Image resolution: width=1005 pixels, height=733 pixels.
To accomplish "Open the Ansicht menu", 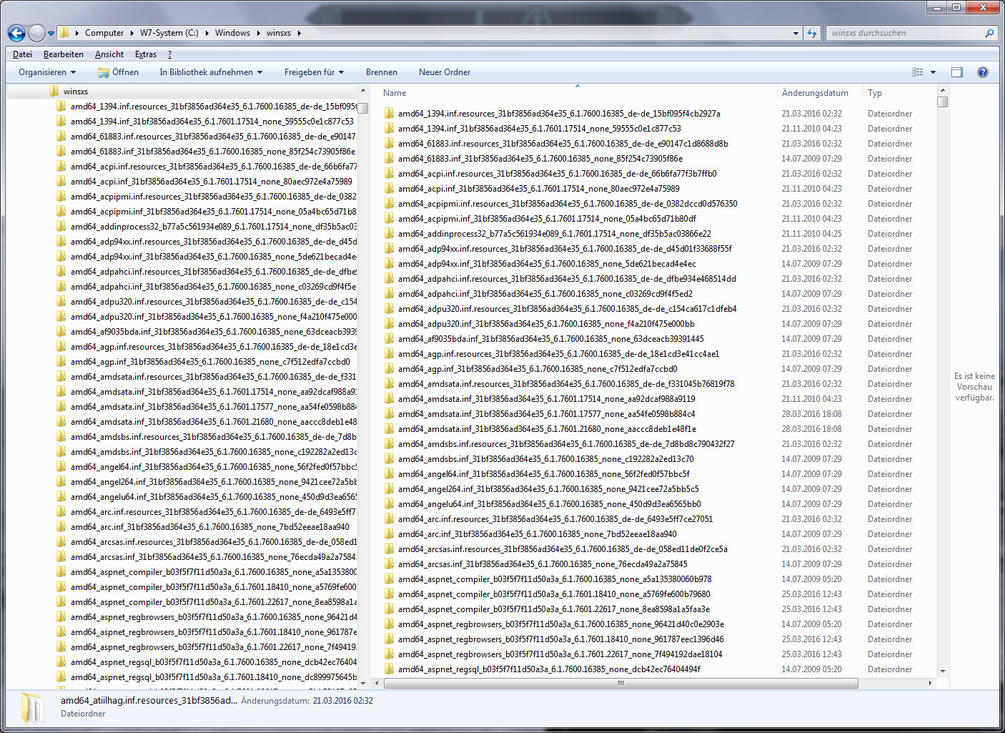I will 109,54.
